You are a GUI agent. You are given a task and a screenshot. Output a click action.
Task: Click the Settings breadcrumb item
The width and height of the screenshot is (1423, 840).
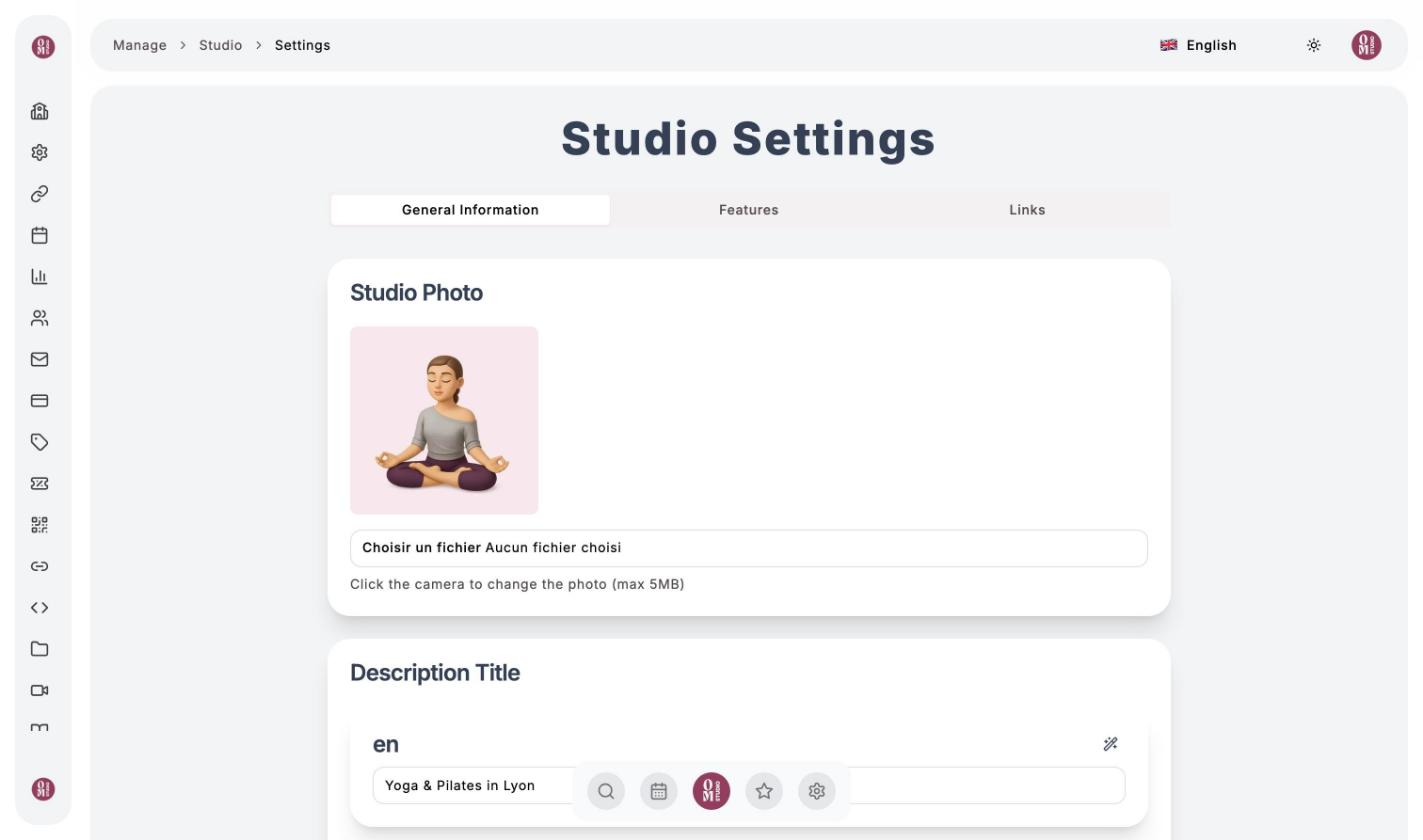(302, 45)
